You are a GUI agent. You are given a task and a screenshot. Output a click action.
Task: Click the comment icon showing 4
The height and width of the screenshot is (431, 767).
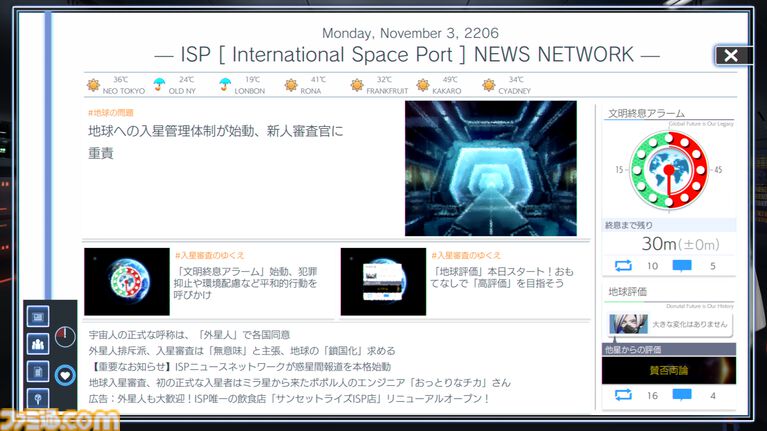(x=682, y=395)
